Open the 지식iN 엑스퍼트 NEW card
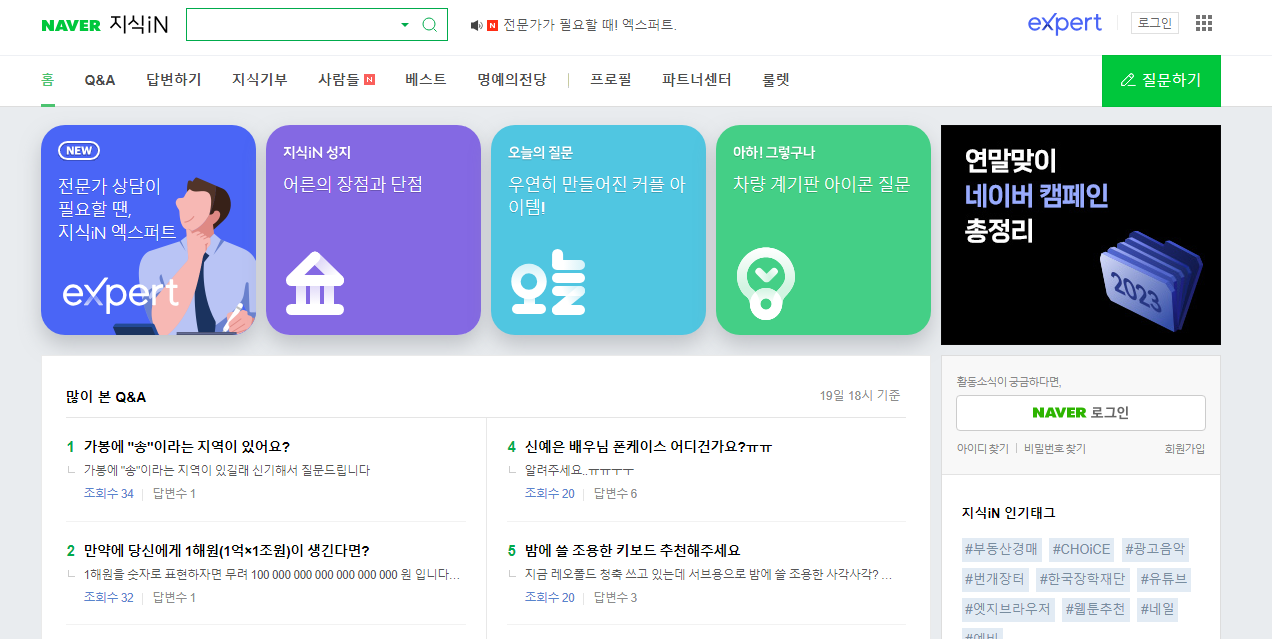 (x=148, y=230)
